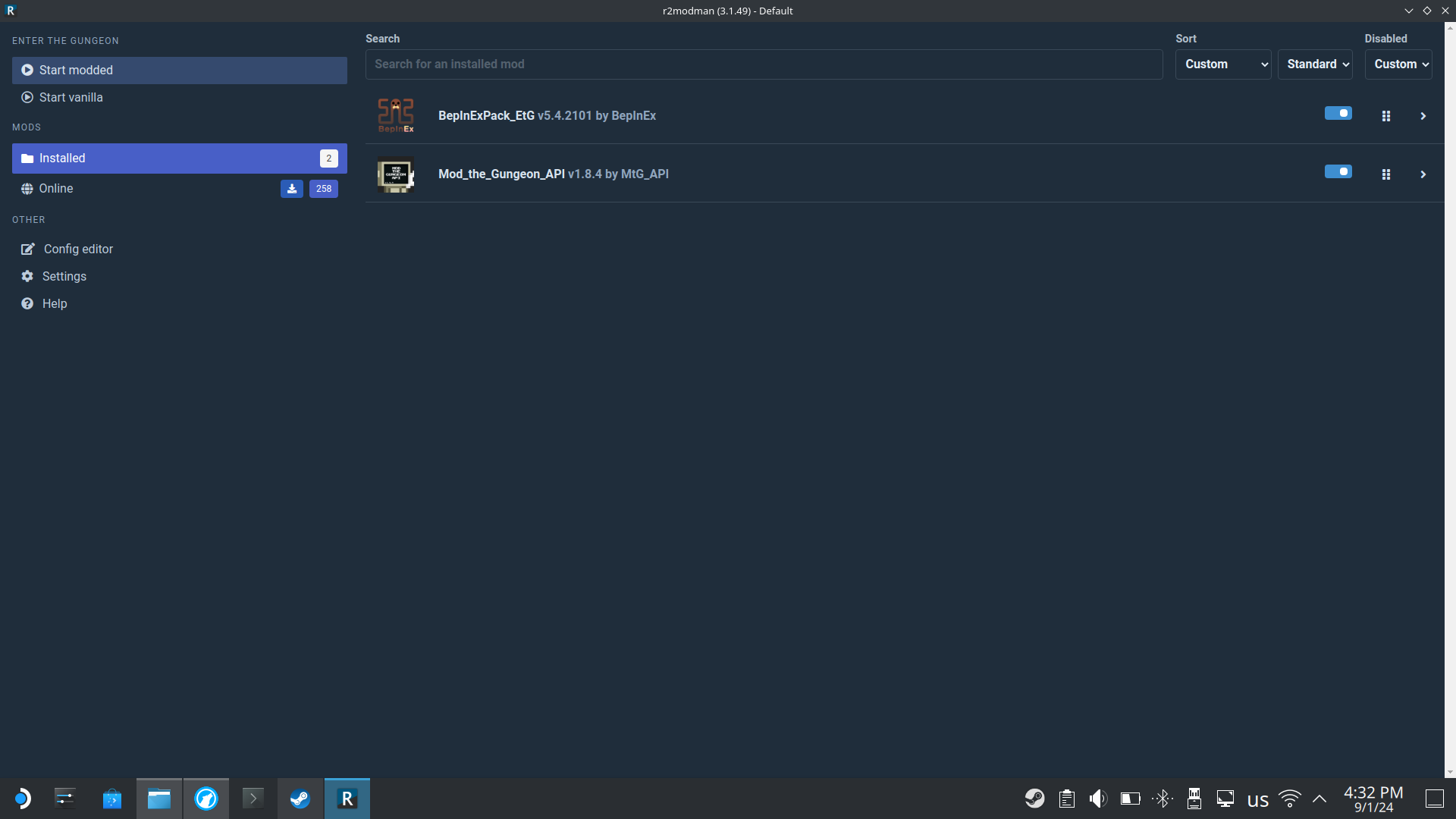Viewport: 1456px width, 819px height.
Task: Open the battery status tray icon
Action: [1131, 799]
